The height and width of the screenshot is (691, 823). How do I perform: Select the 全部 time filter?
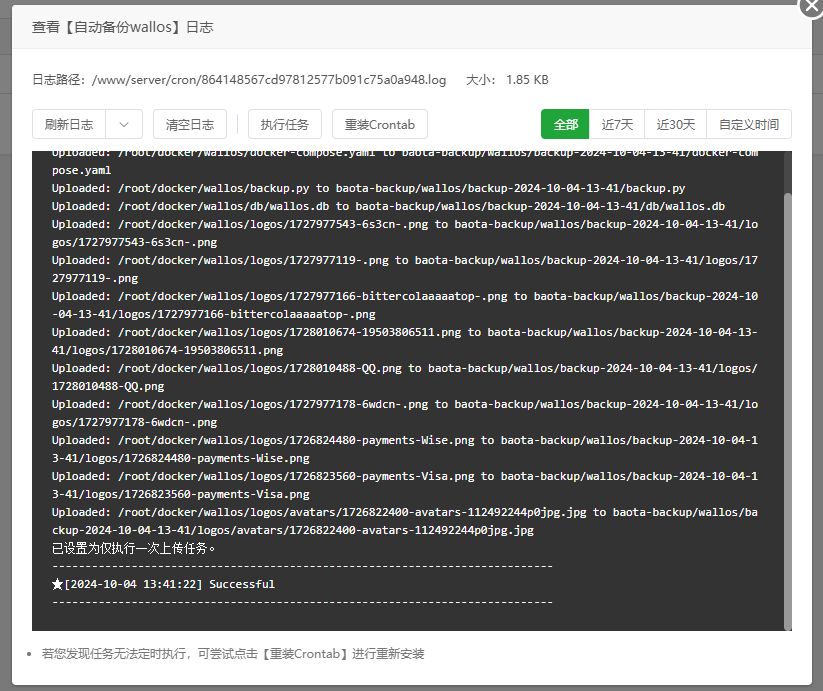point(565,124)
